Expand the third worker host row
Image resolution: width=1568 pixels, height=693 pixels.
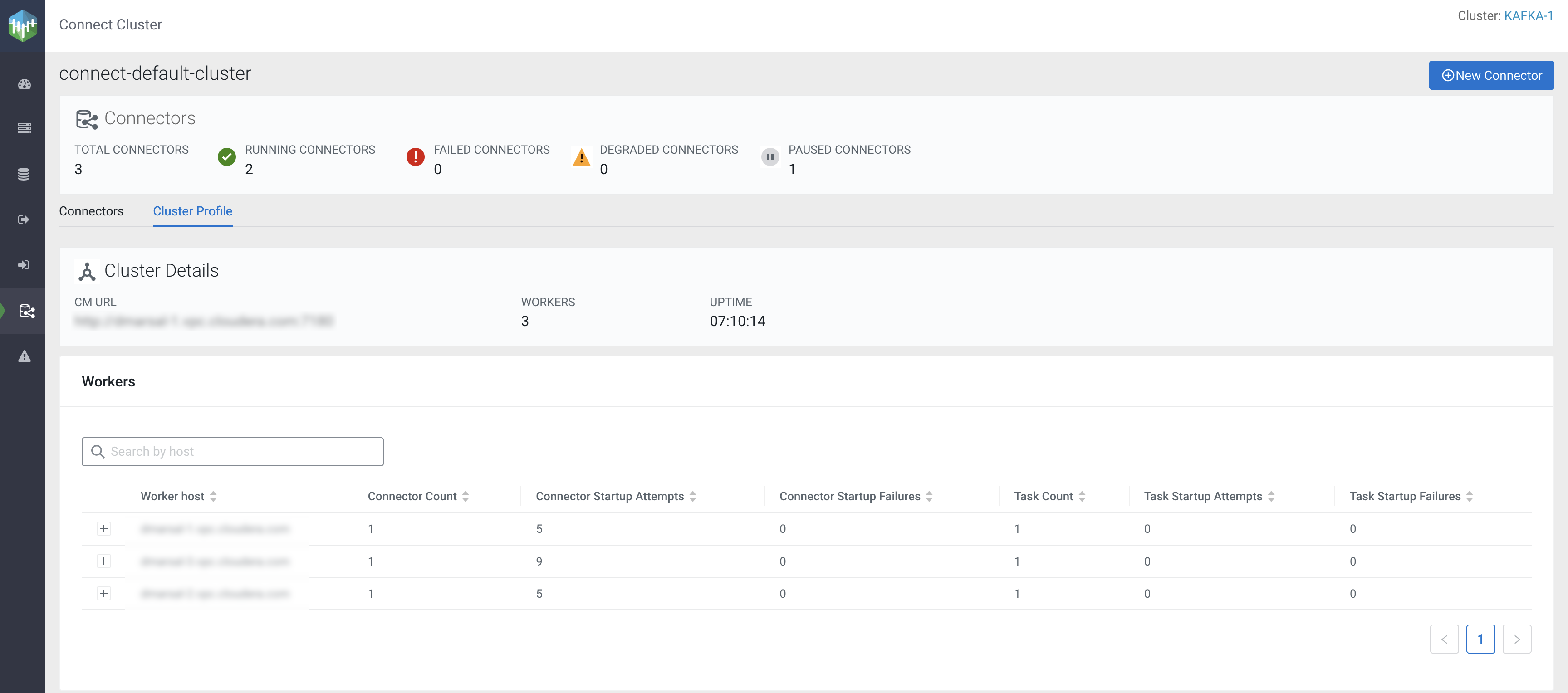coord(104,593)
